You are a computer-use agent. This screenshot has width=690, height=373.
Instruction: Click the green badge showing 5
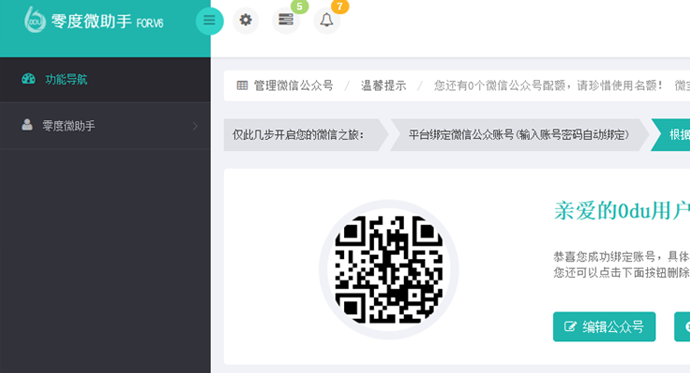pyautogui.click(x=300, y=7)
